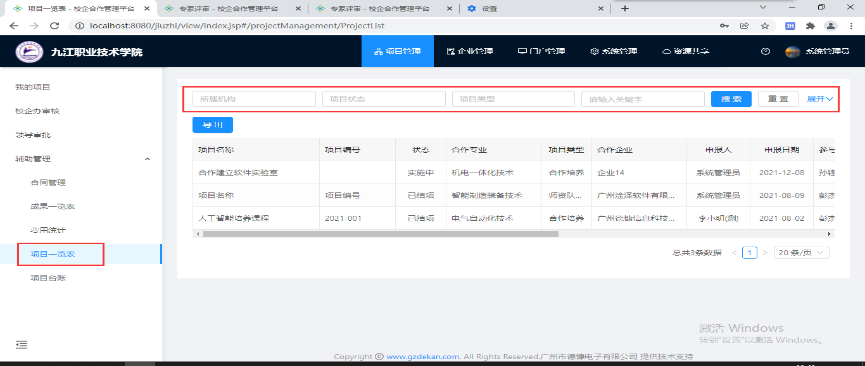865x366 pixels.
Task: Bookmark this page with the star icon
Action: [x=765, y=25]
